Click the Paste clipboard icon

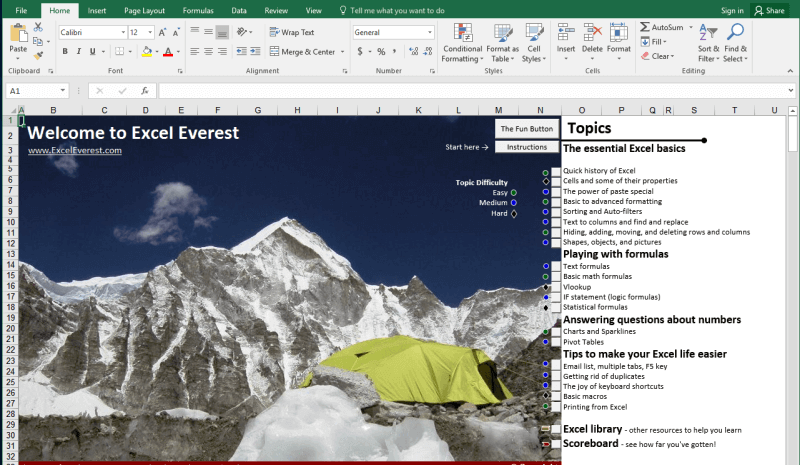click(18, 33)
